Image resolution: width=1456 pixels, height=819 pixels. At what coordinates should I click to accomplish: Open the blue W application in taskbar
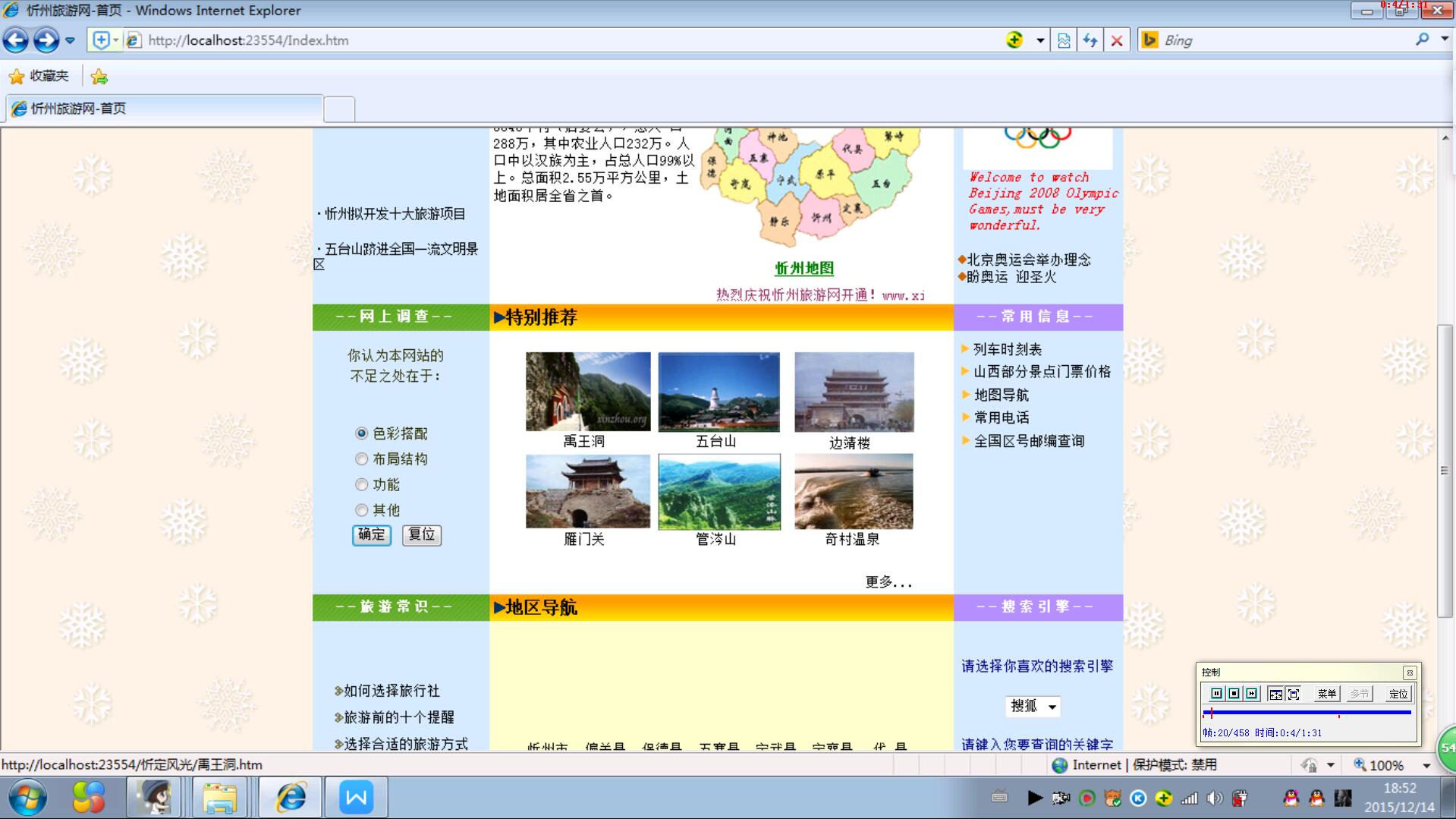coord(356,797)
